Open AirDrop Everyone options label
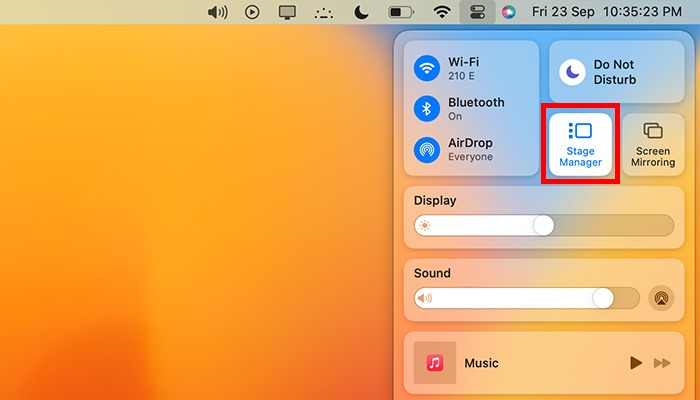The height and width of the screenshot is (400, 700). [x=471, y=150]
